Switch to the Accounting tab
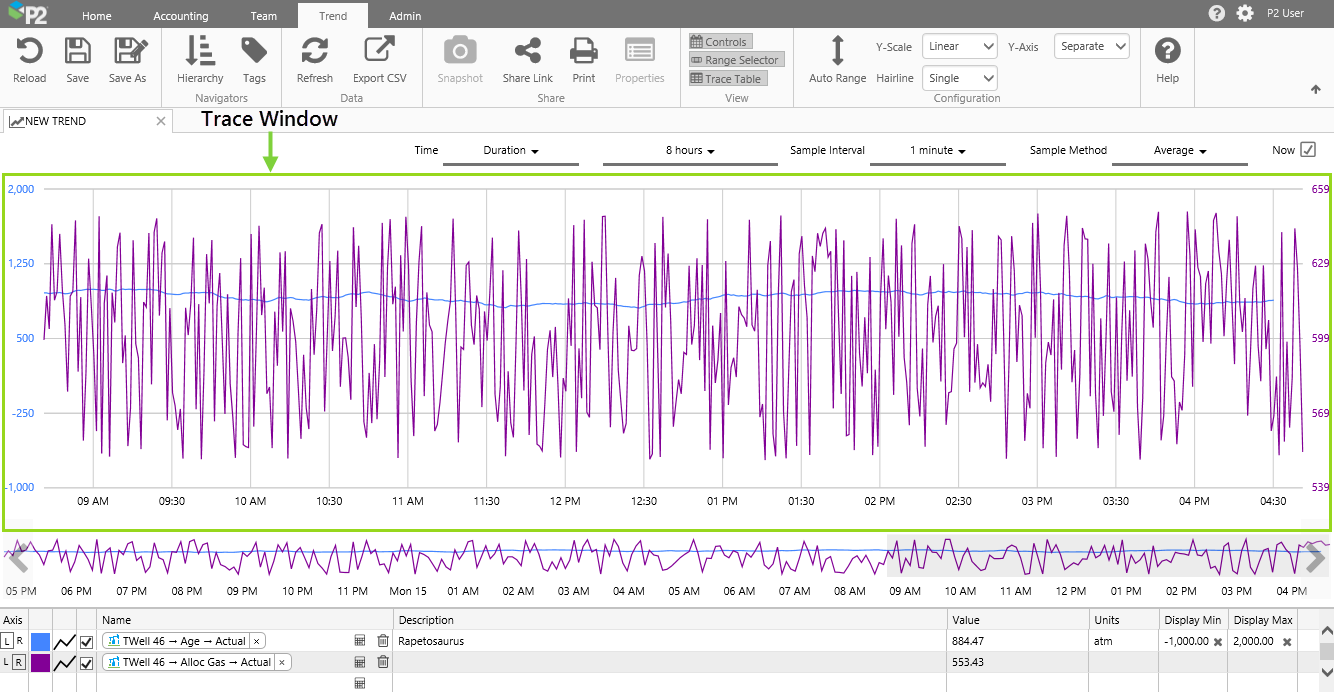The image size is (1334, 692). [181, 16]
